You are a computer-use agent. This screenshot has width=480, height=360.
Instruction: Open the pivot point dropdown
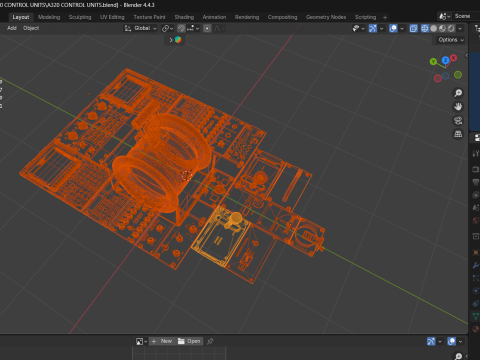(x=167, y=28)
